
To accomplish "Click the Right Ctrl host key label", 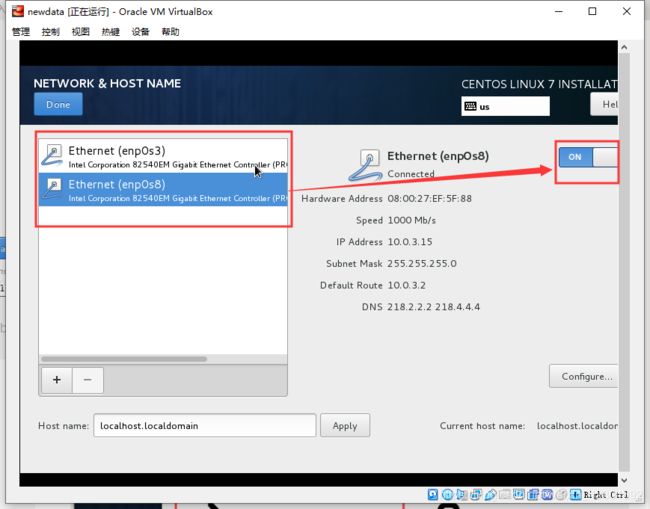I will point(606,494).
